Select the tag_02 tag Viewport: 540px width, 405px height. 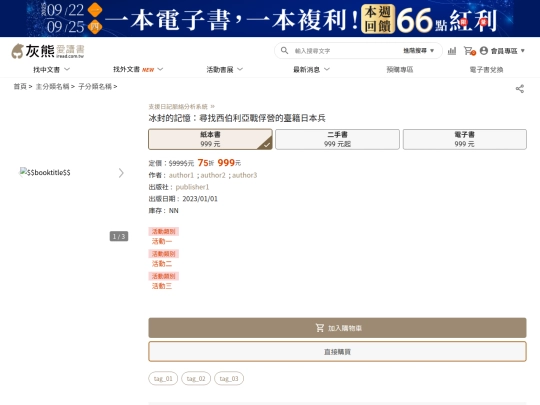[196, 378]
